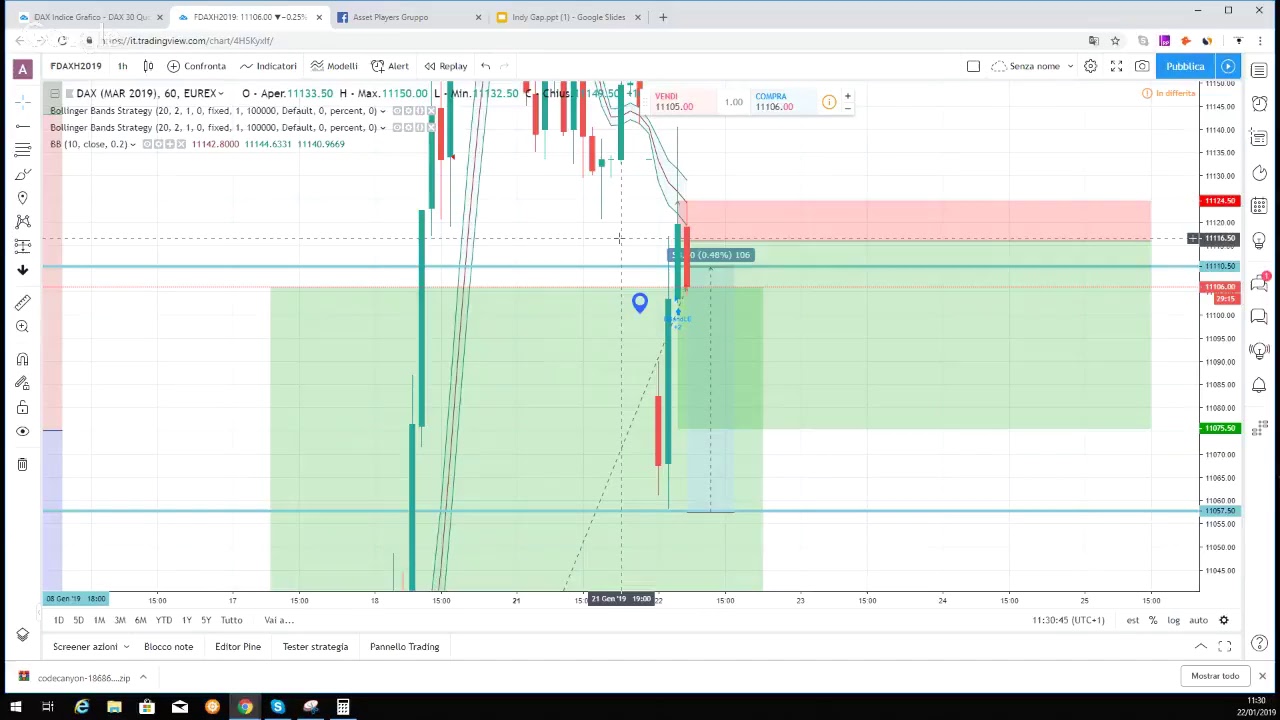Image resolution: width=1280 pixels, height=720 pixels.
Task: Select the brush drawing tool
Action: pyautogui.click(x=22, y=174)
